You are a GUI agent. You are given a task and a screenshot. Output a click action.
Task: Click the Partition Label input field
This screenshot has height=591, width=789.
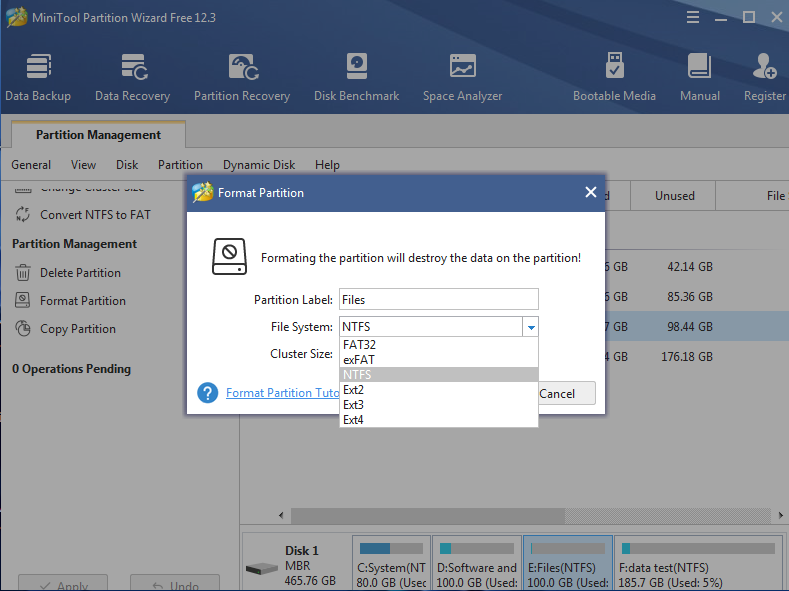coord(439,299)
